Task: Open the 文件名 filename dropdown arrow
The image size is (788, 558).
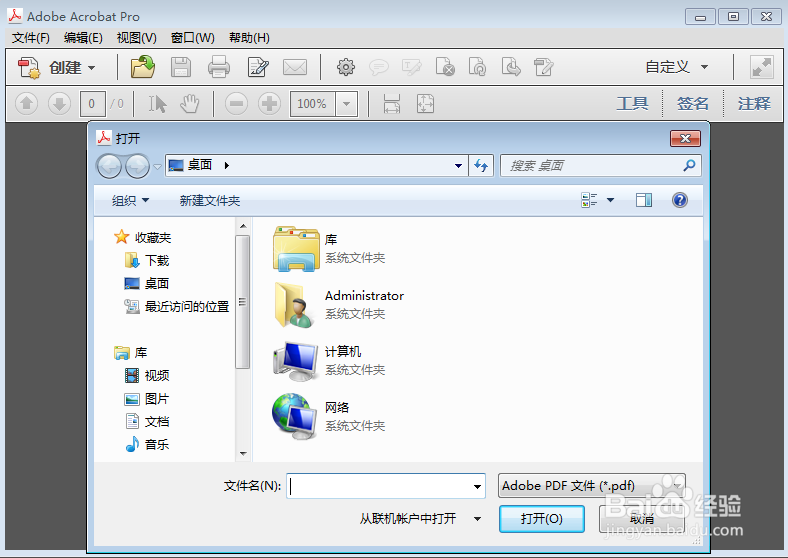Action: [477, 486]
